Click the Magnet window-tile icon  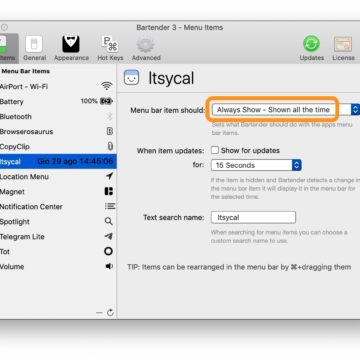[109, 191]
